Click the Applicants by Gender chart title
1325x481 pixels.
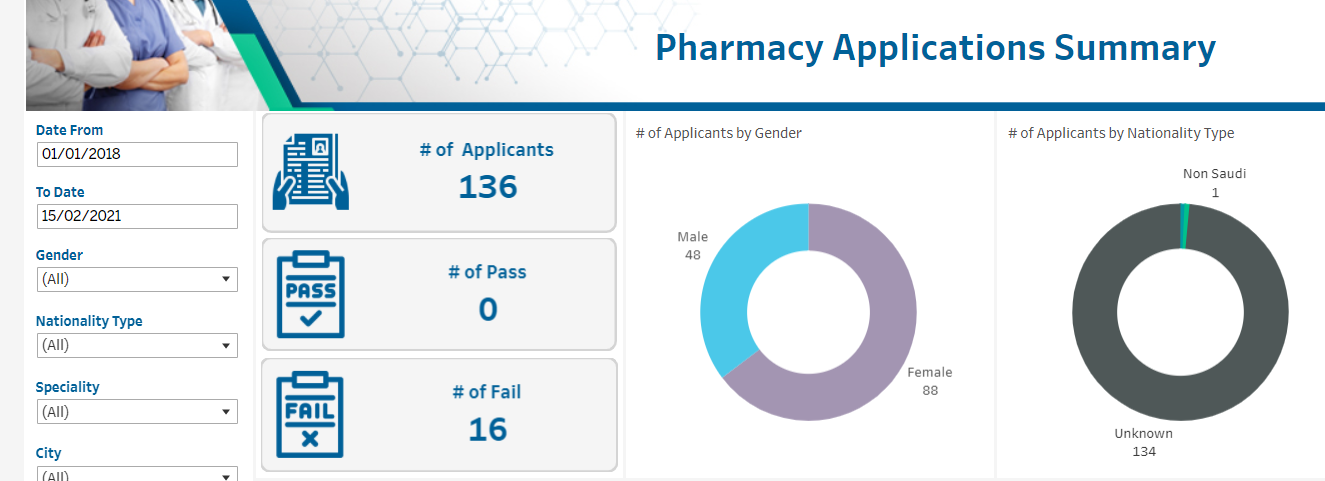click(x=719, y=133)
